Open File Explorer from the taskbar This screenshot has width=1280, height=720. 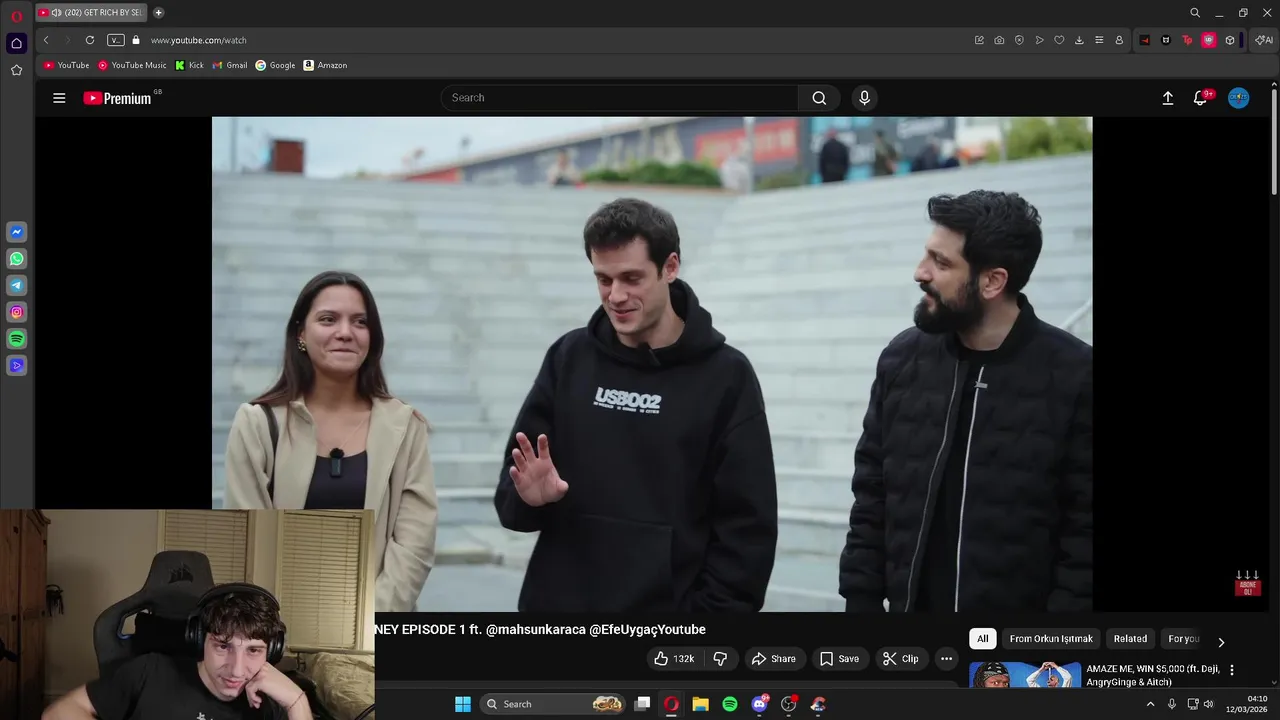coord(701,704)
